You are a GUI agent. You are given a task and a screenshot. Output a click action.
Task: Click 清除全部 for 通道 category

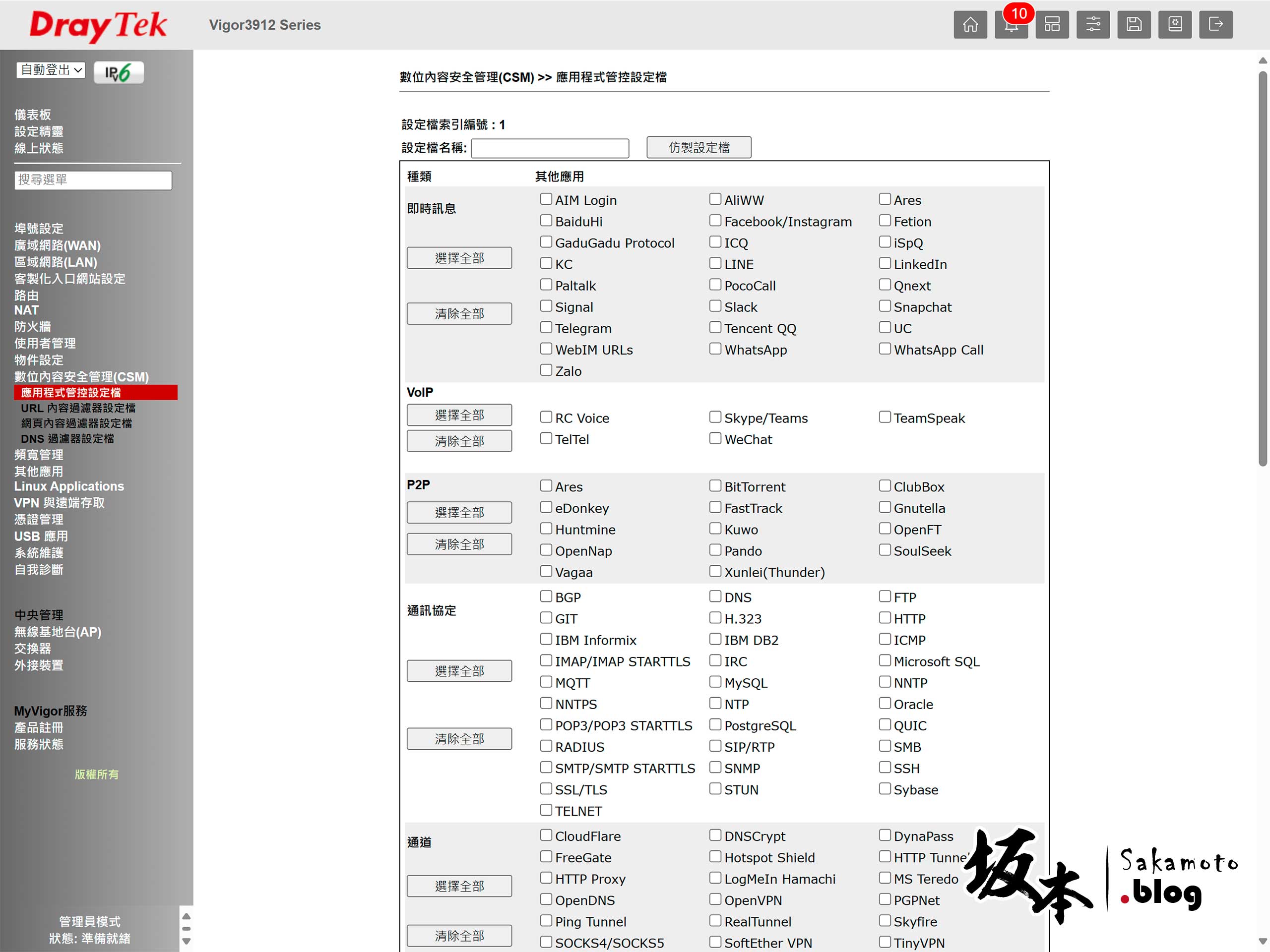(x=459, y=935)
